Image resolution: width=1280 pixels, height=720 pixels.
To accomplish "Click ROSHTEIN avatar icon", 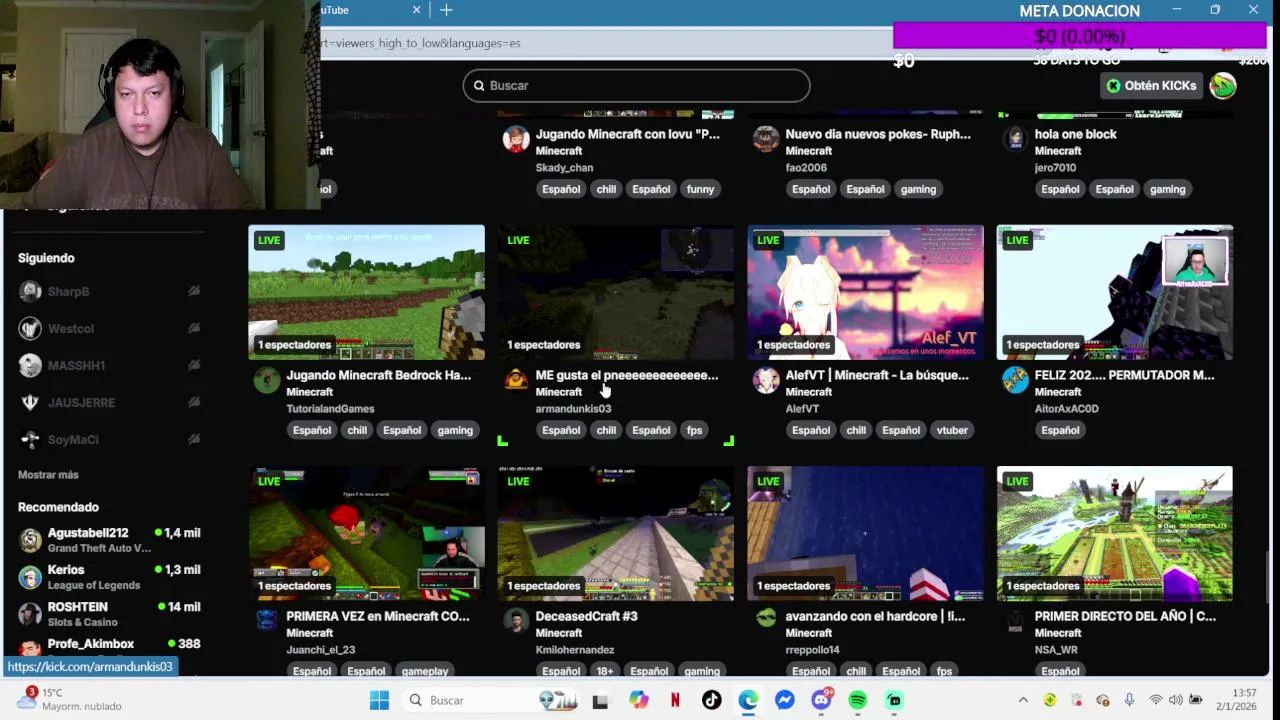I will point(30,614).
